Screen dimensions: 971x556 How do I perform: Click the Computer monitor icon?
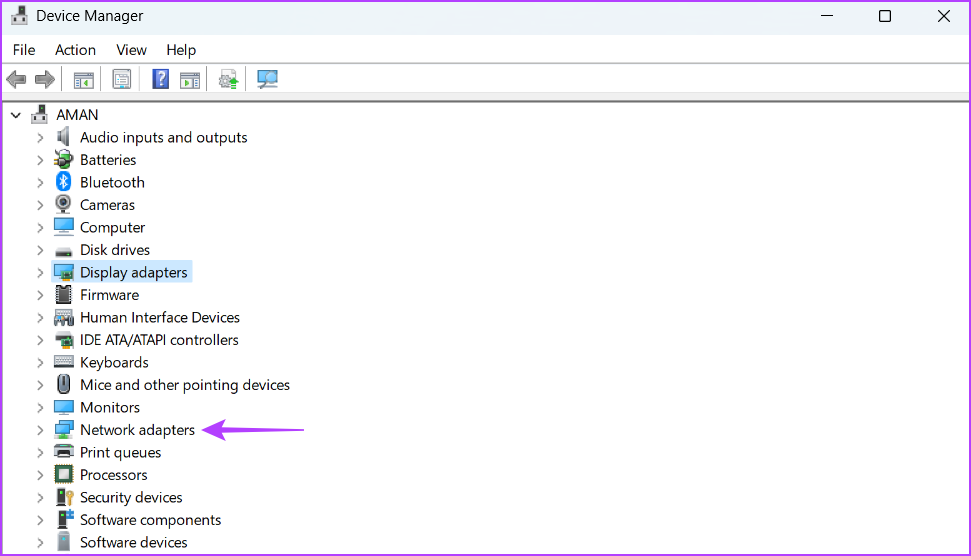pos(63,227)
